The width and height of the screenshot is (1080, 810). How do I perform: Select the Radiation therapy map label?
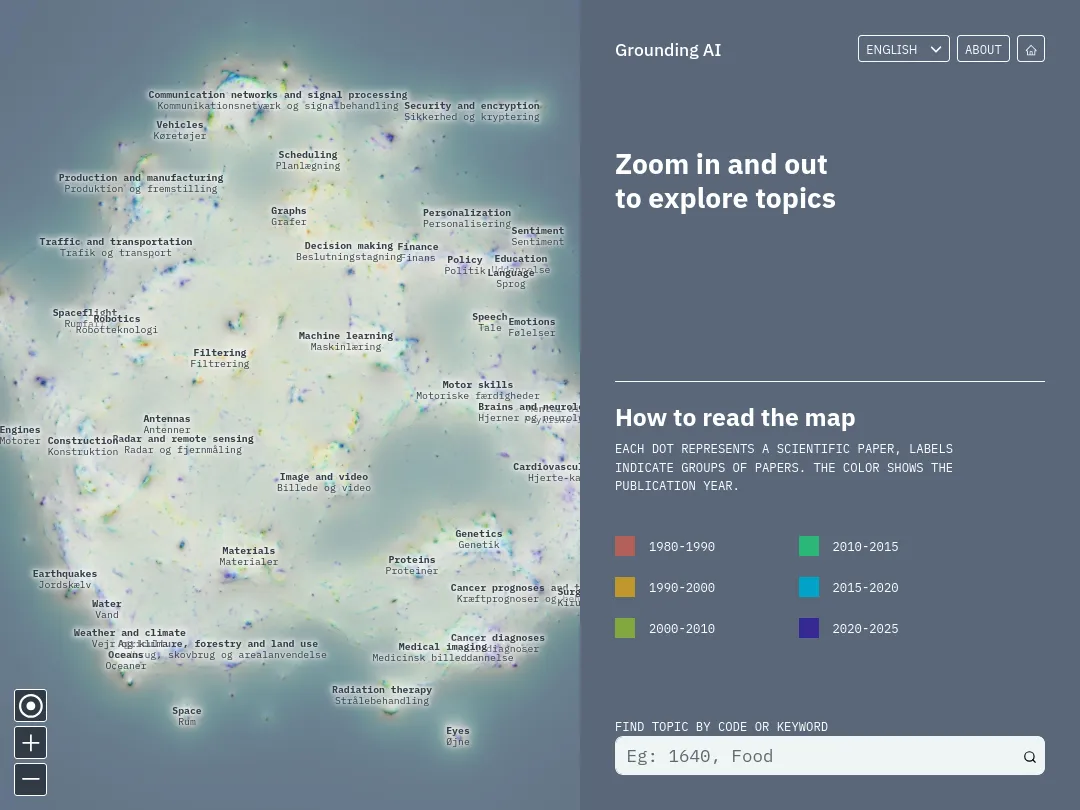[x=382, y=690]
